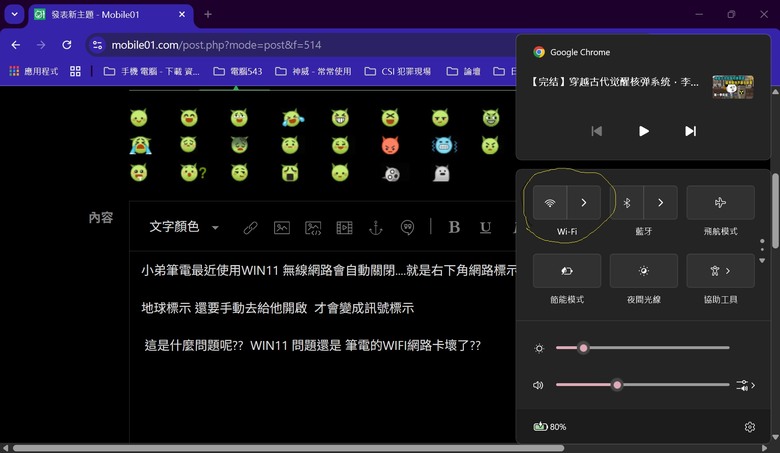Expand the Bluetooth devices chevron
This screenshot has height=453, width=780.
click(661, 202)
